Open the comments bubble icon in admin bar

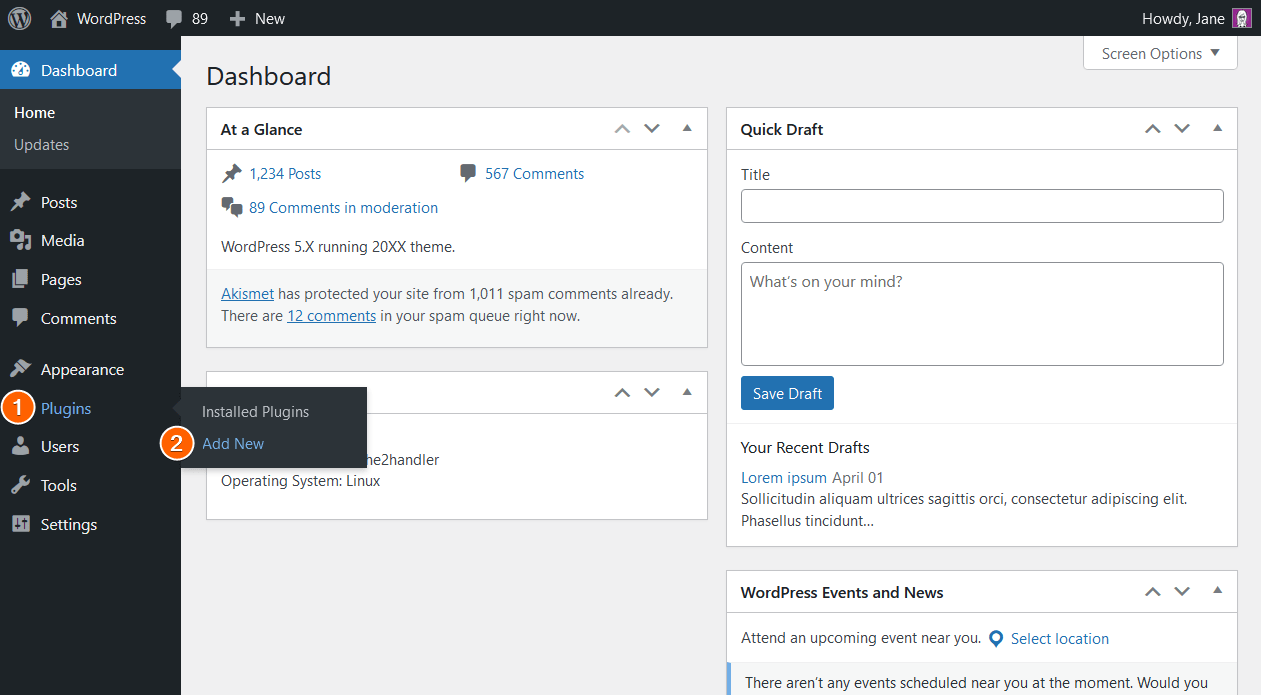click(x=175, y=18)
